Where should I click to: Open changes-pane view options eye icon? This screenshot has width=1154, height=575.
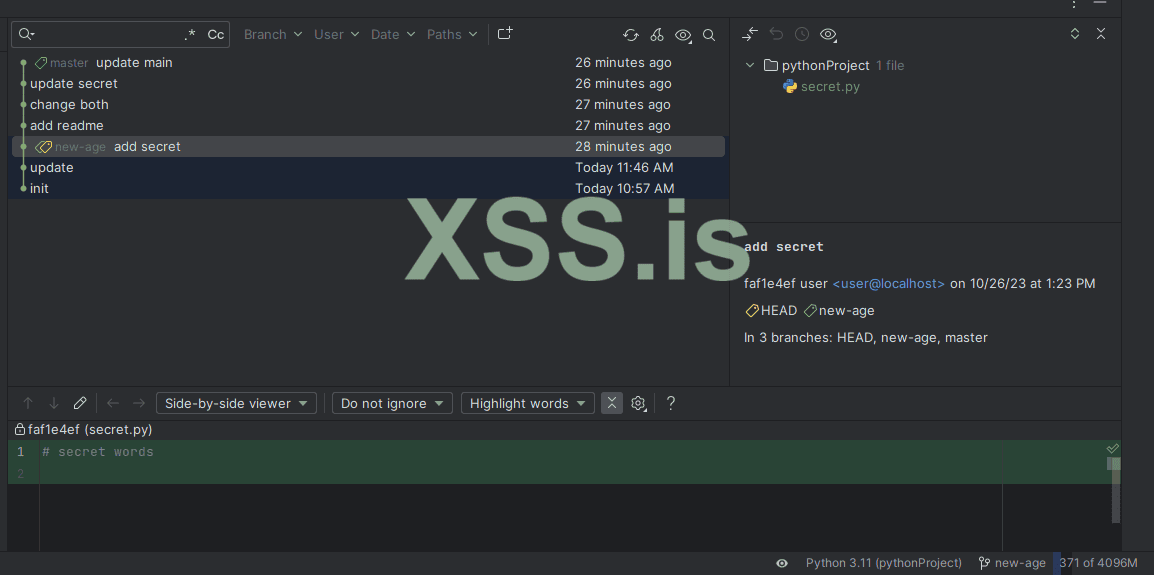click(x=829, y=34)
